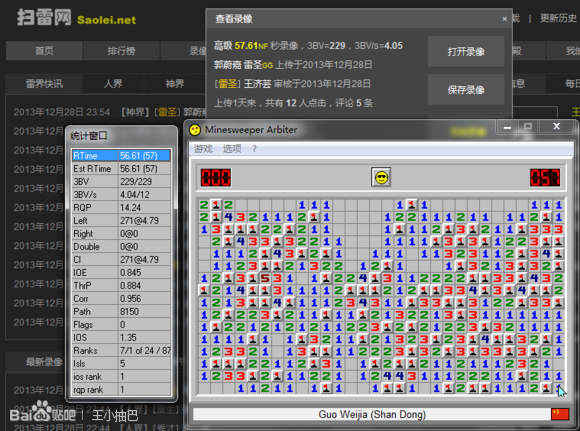Select the Ranks row
Screen dimensions: 580x431
click(121, 351)
